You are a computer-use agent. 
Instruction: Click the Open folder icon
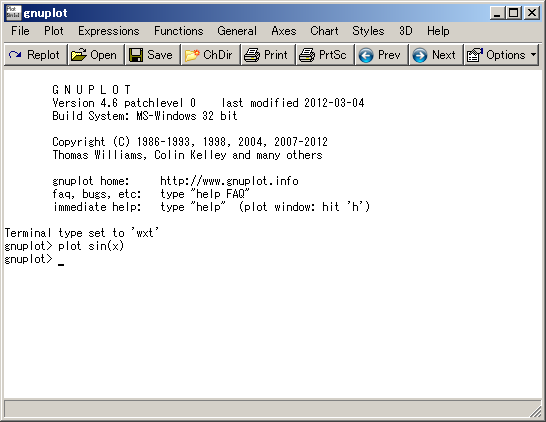click(x=78, y=55)
